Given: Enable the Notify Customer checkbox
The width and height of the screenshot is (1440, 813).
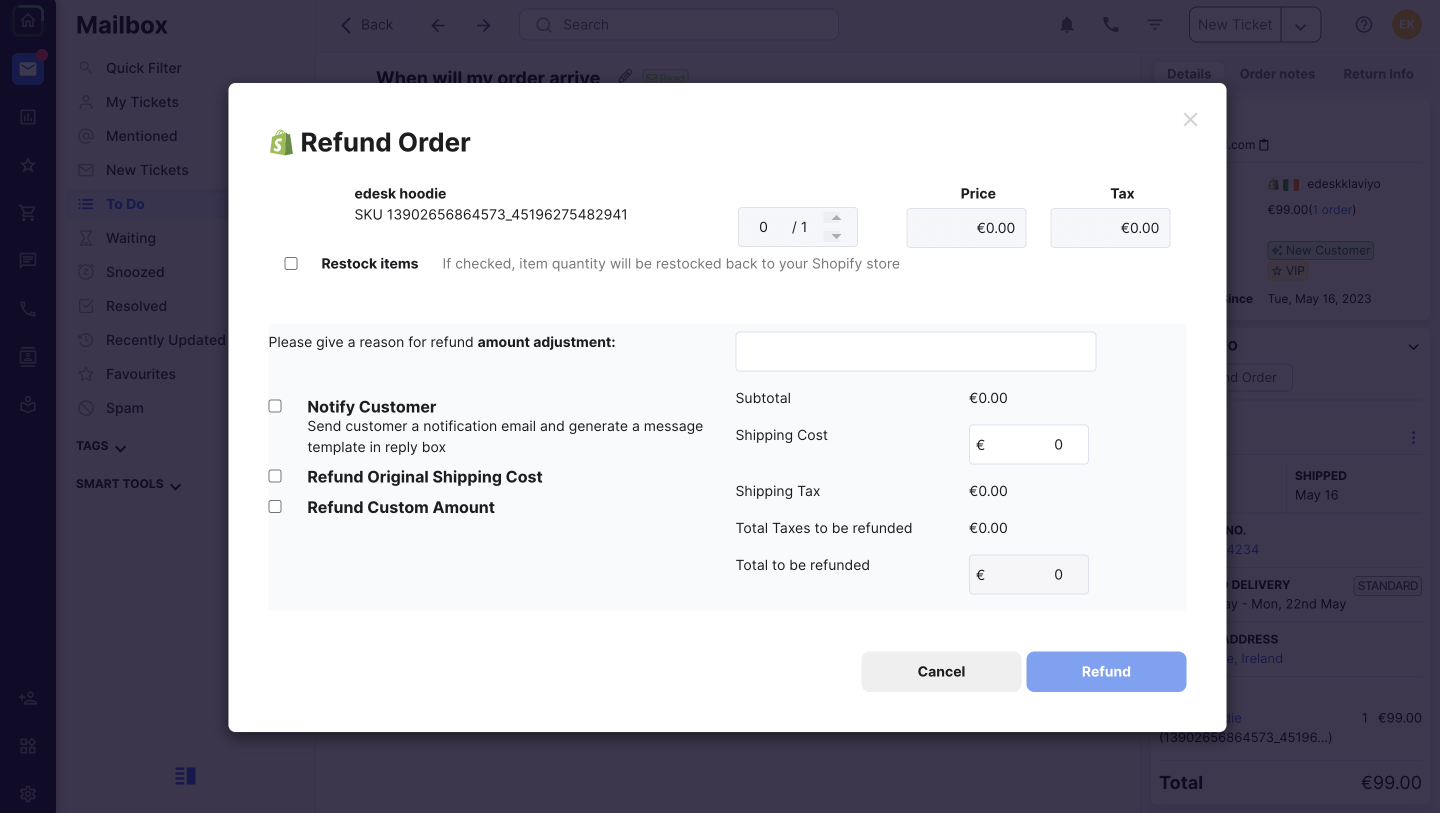Looking at the screenshot, I should point(275,406).
